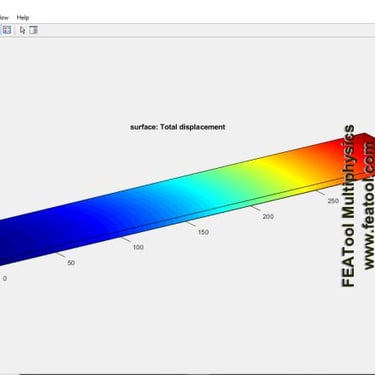
Task: Select the Edit Plot arrow tool
Action: tap(22, 30)
